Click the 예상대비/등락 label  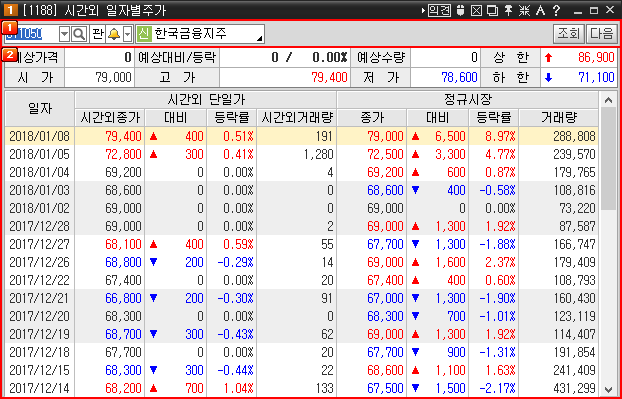pos(177,58)
